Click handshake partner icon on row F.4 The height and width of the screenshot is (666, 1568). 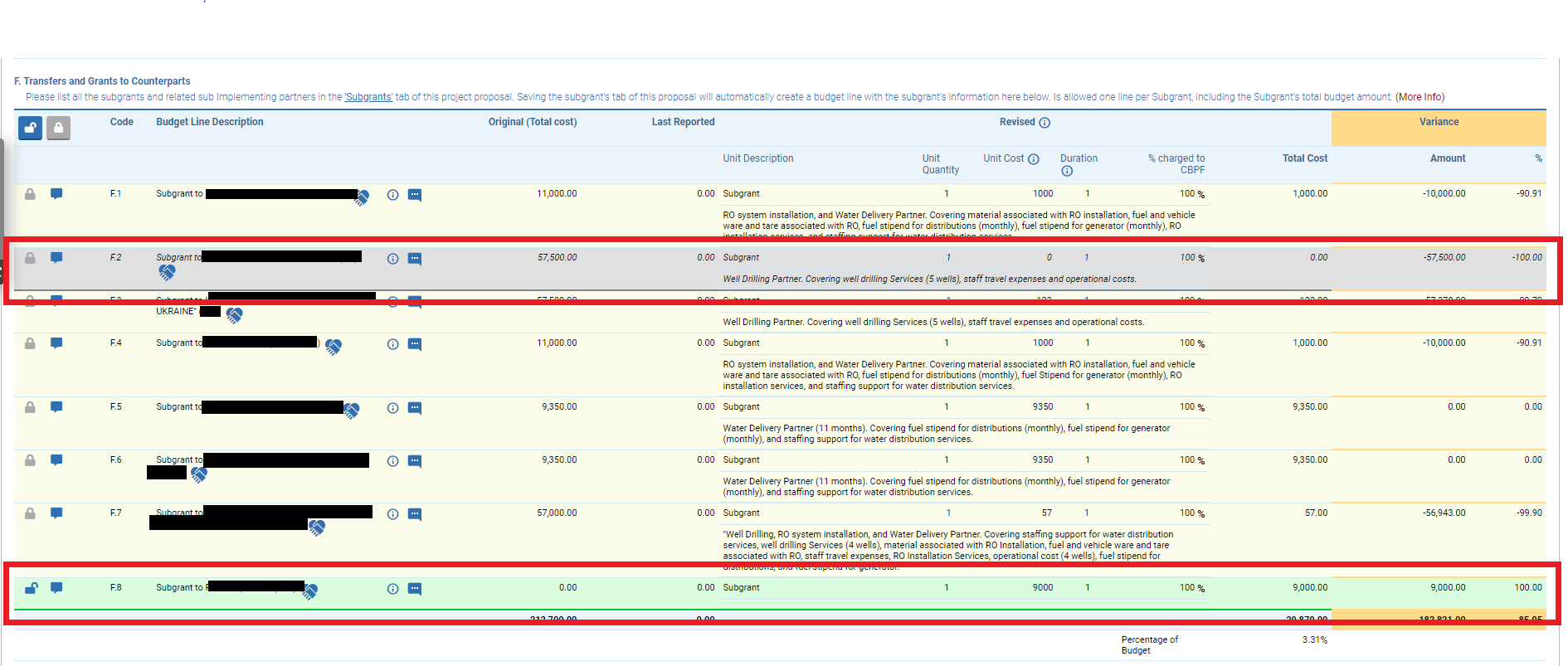[334, 347]
